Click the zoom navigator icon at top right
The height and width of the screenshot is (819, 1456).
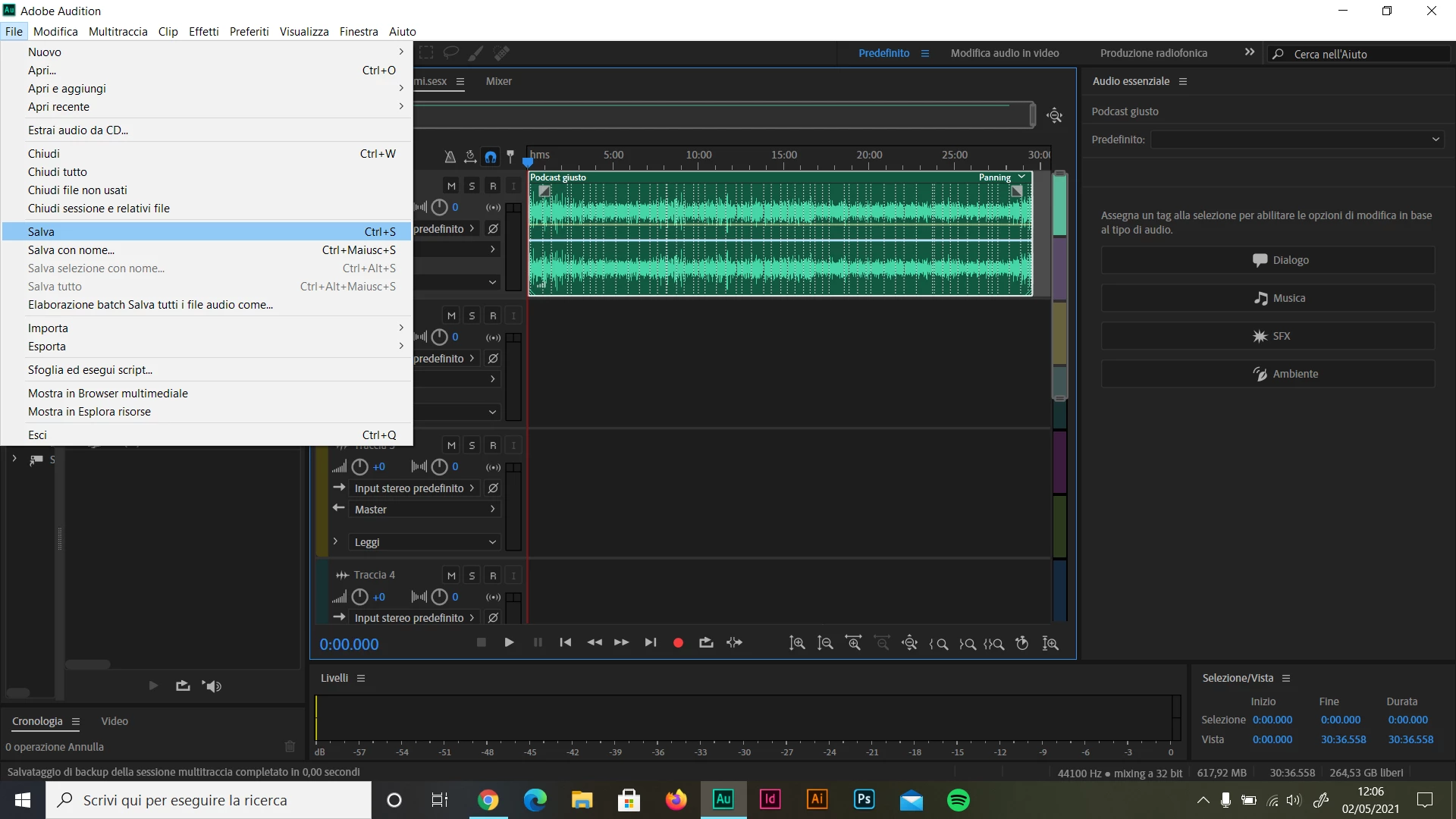click(1054, 115)
